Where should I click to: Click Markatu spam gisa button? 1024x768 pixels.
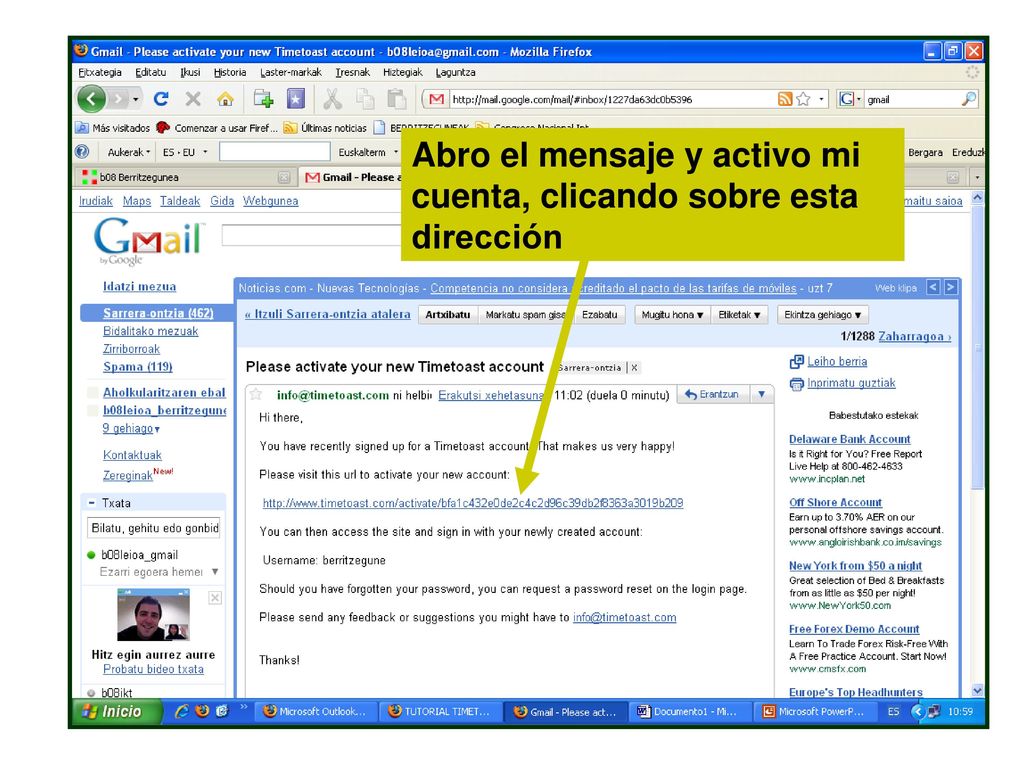pos(525,315)
